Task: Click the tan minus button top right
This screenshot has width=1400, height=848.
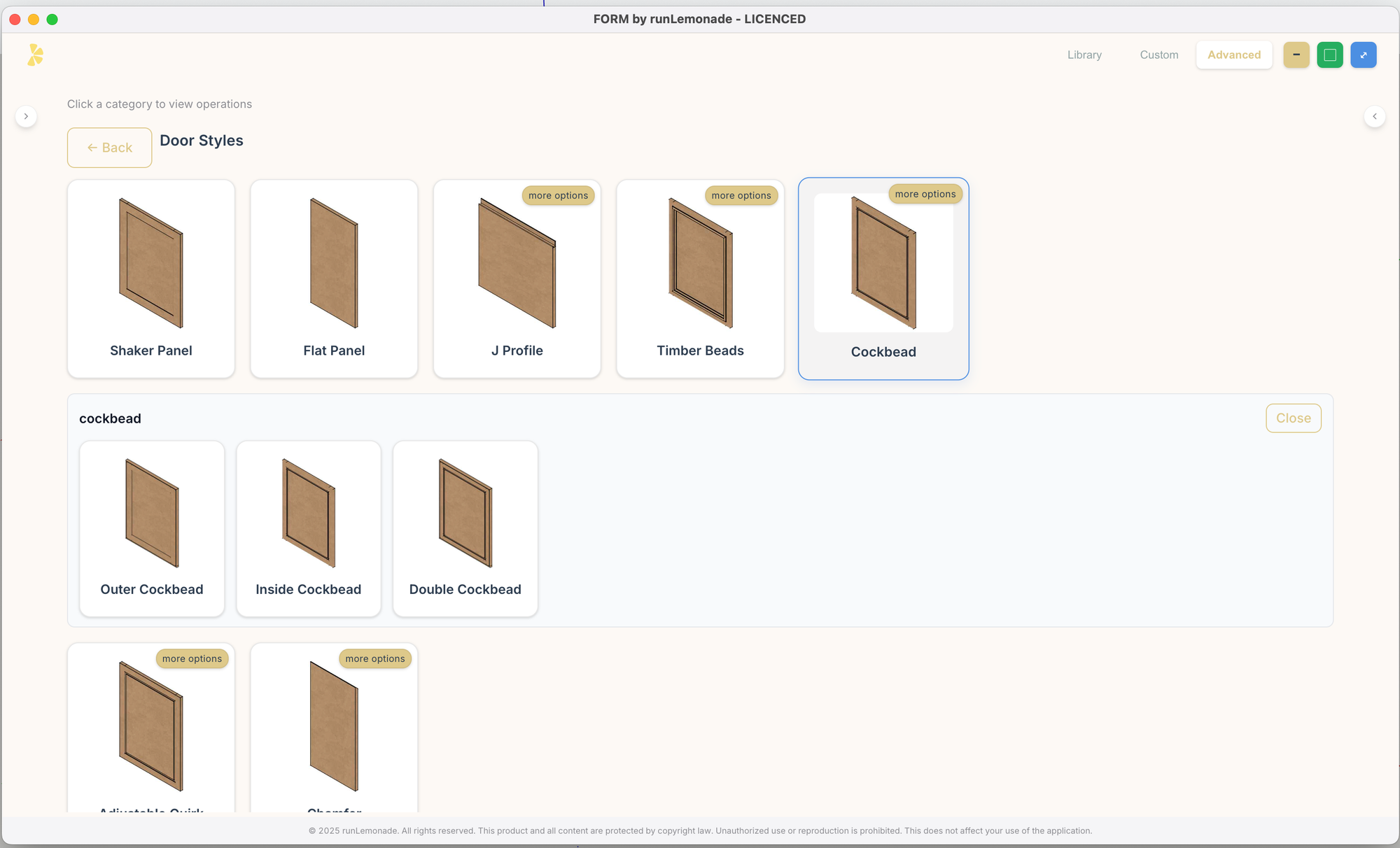Action: 1296,55
